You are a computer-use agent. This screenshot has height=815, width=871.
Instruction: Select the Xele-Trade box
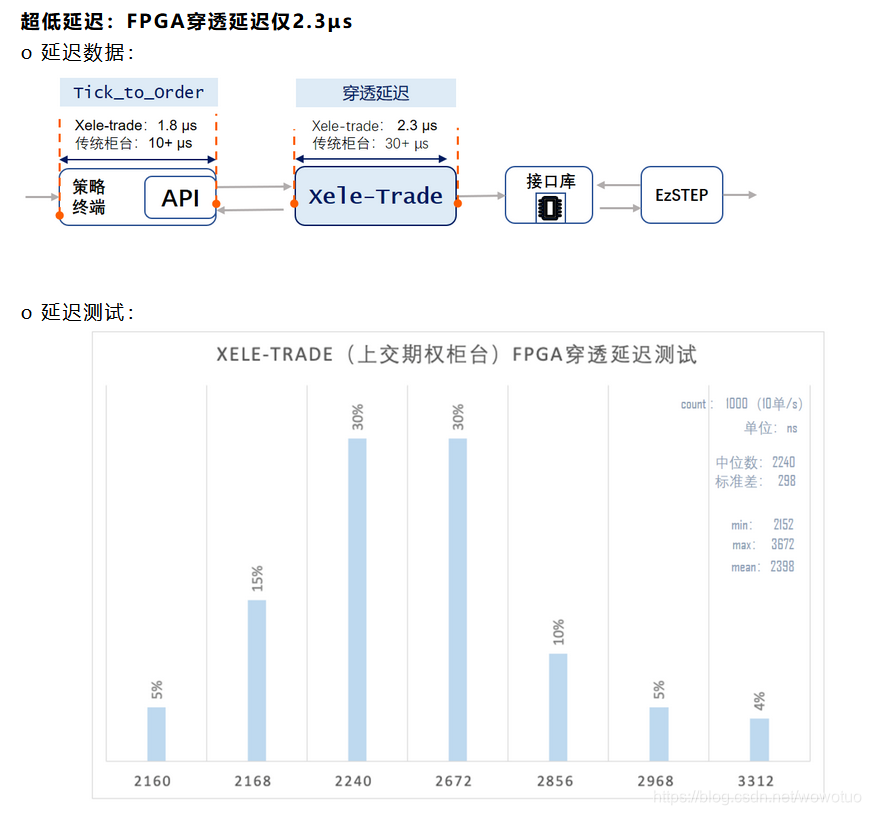(376, 196)
